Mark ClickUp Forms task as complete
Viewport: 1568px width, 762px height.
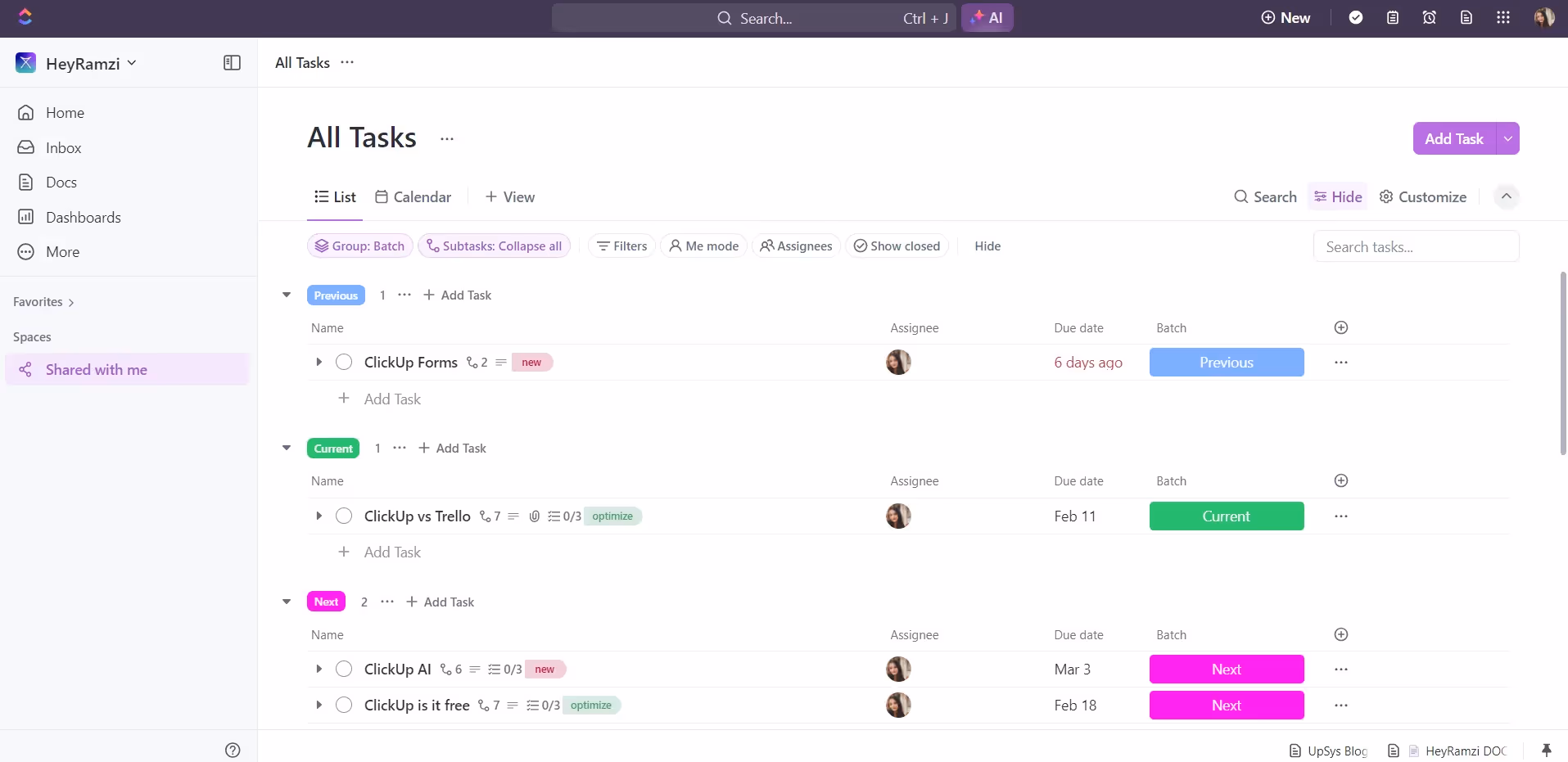pos(344,363)
